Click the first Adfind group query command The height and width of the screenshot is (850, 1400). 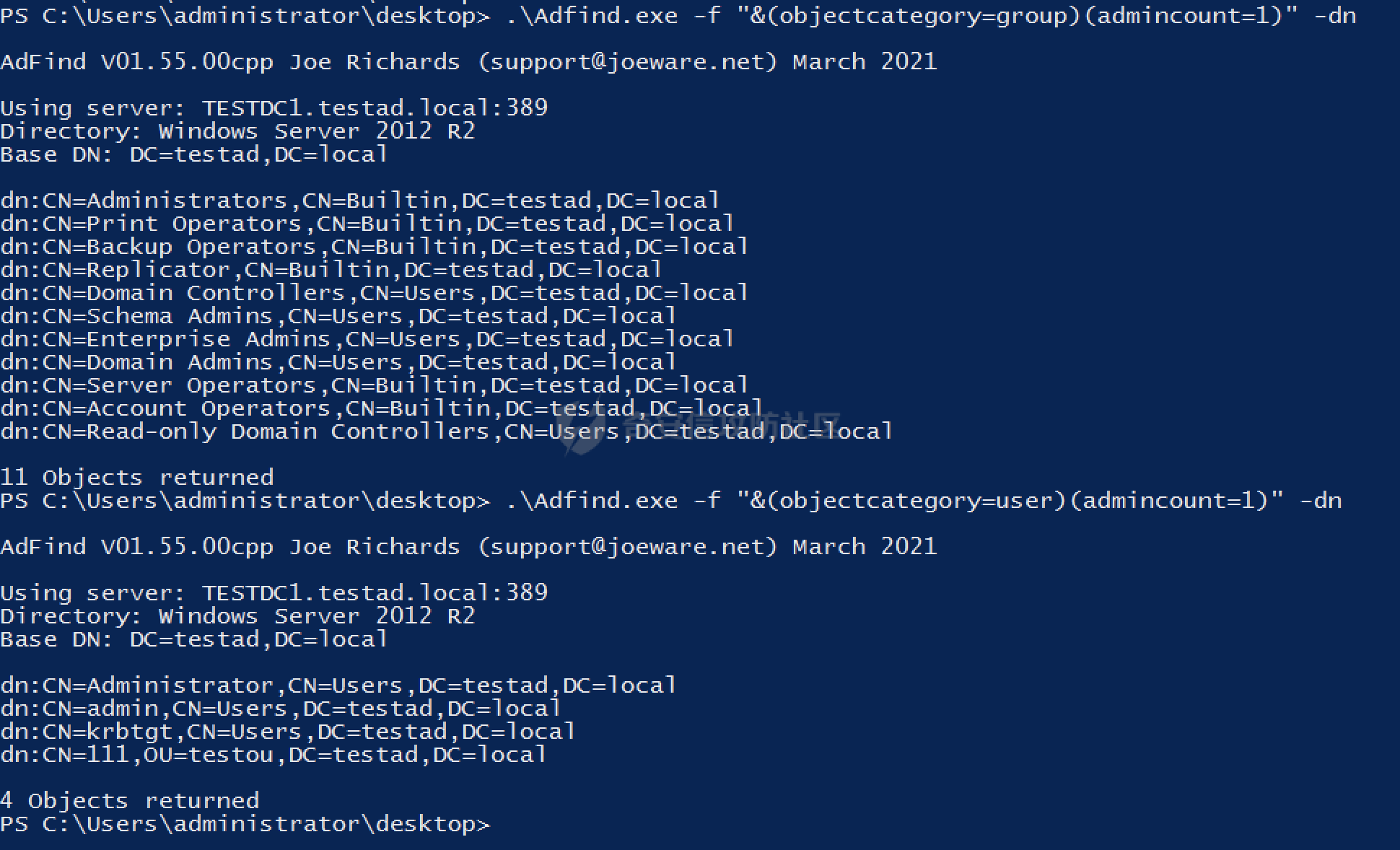[x=931, y=15]
